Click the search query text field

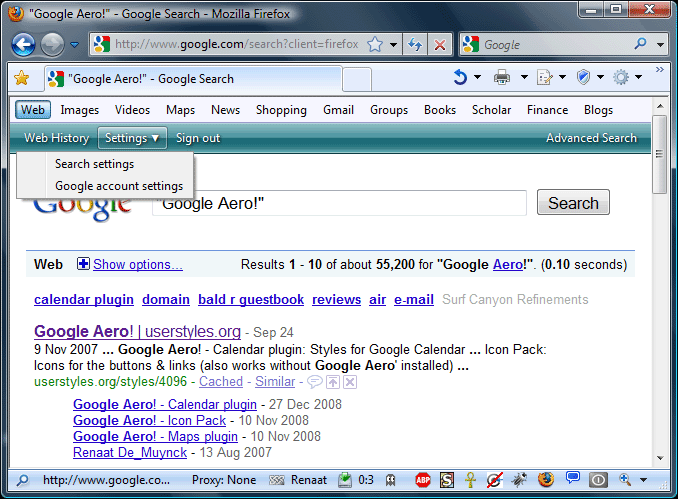[339, 203]
